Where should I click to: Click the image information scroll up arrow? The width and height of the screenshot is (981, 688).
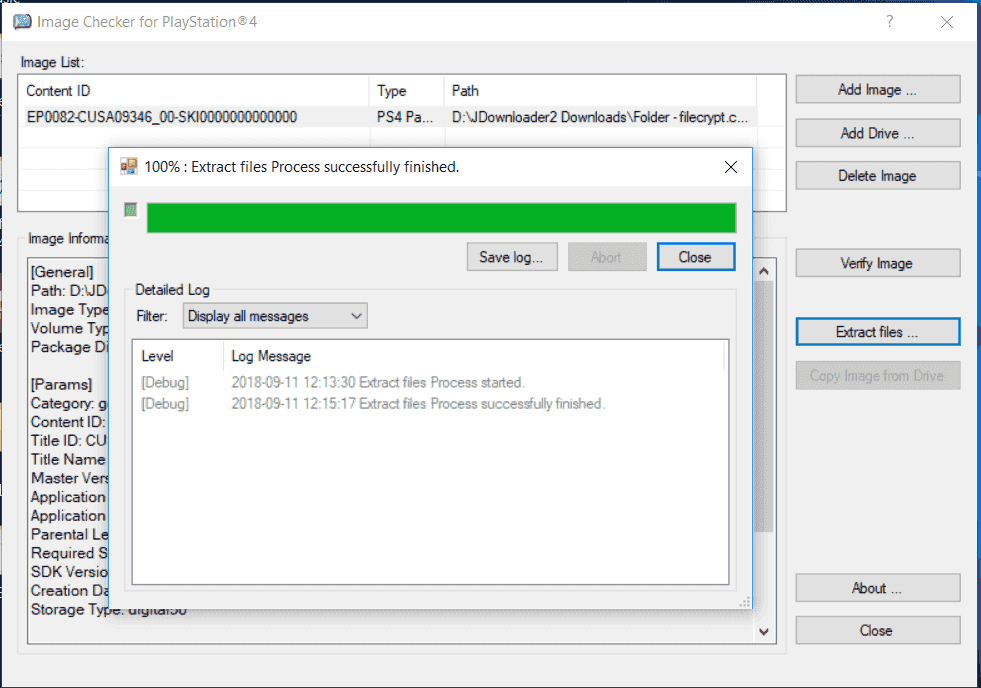[x=763, y=271]
